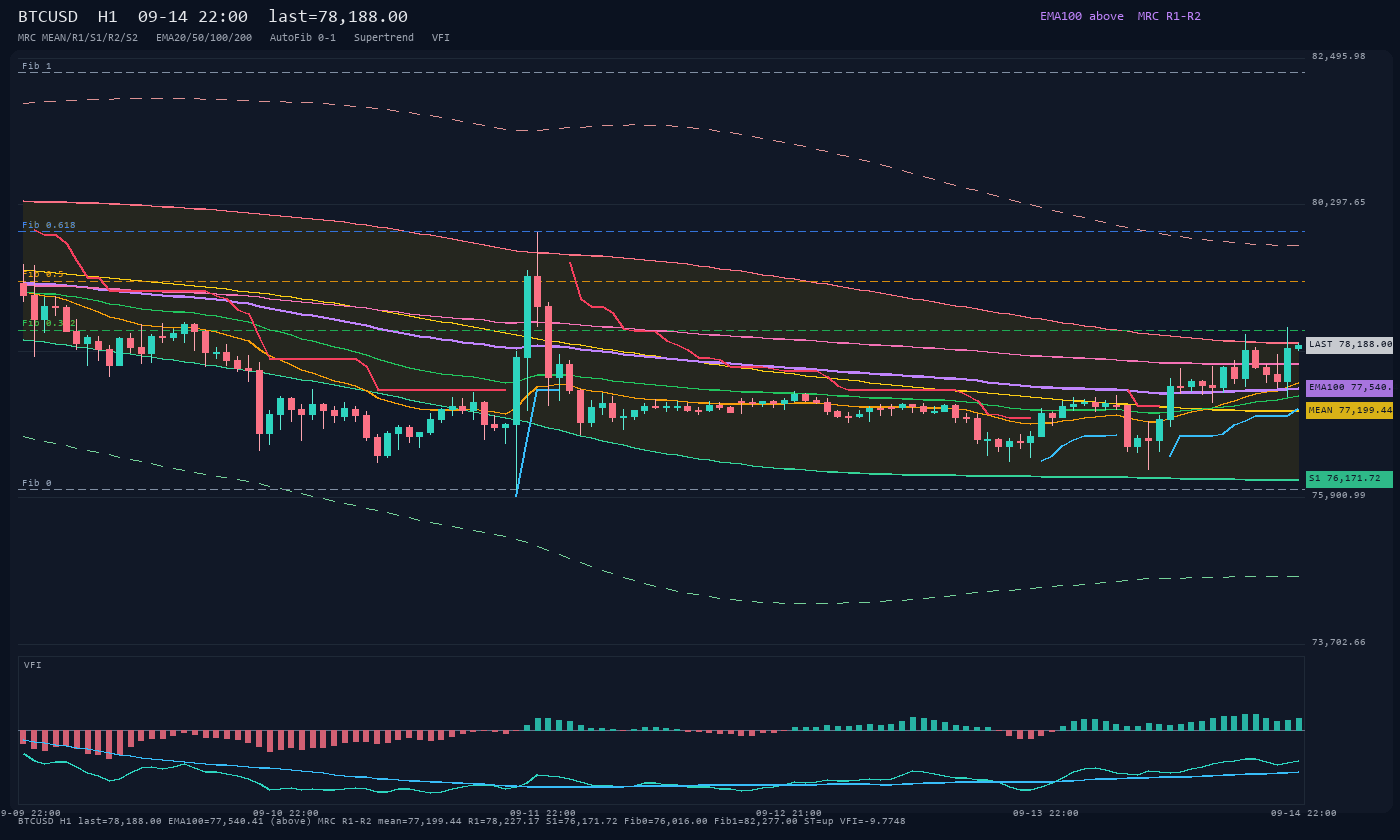Click the Supertrend legend entry

coord(384,37)
